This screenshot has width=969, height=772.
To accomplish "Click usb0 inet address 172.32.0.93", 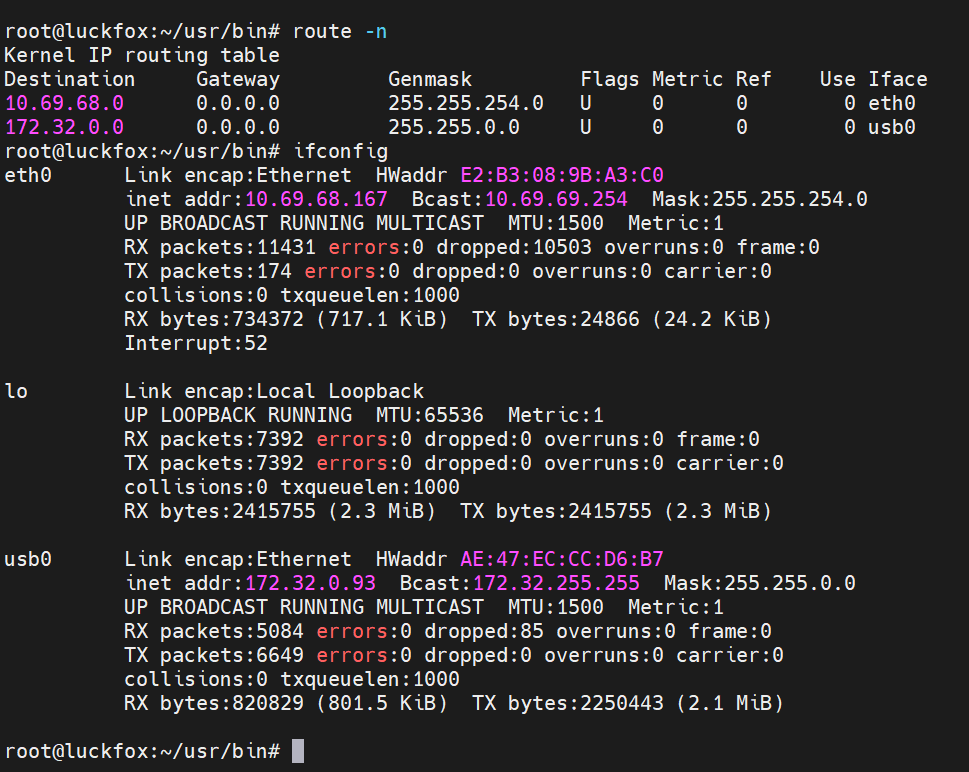I will (310, 583).
